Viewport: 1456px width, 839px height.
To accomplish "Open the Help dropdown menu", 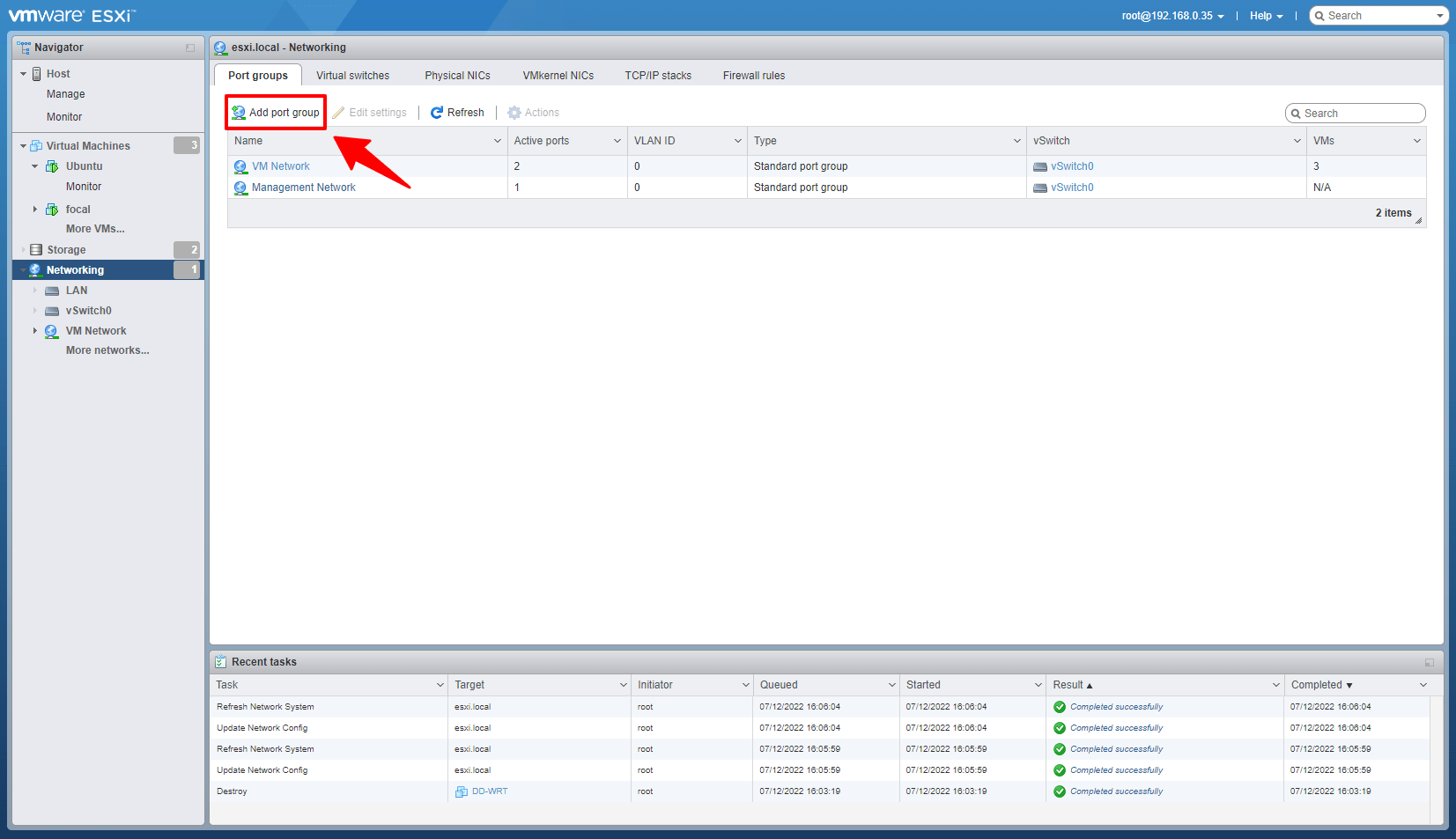I will [1266, 16].
